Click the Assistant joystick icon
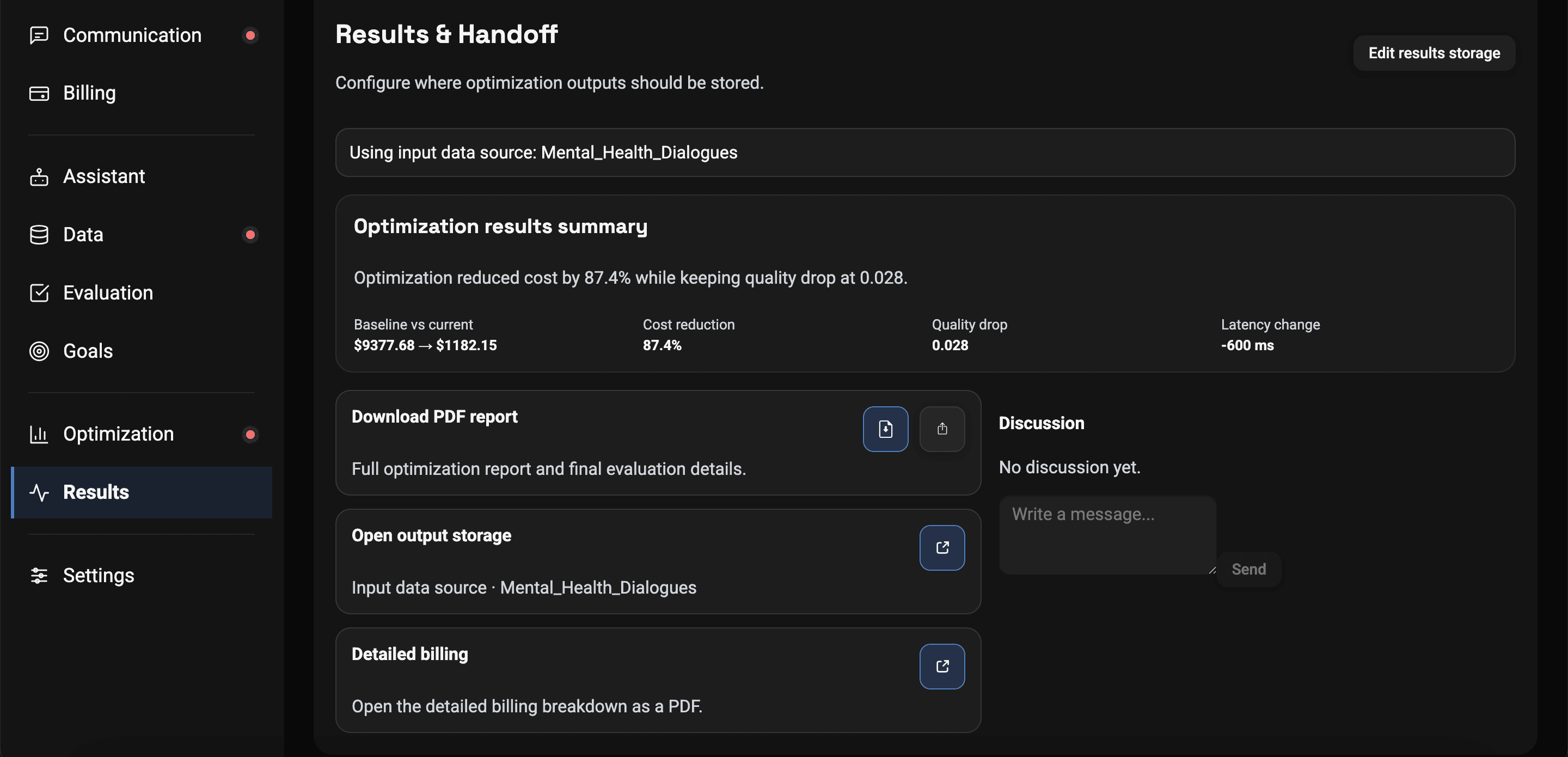Screen dimensions: 1568x757 pos(39,176)
